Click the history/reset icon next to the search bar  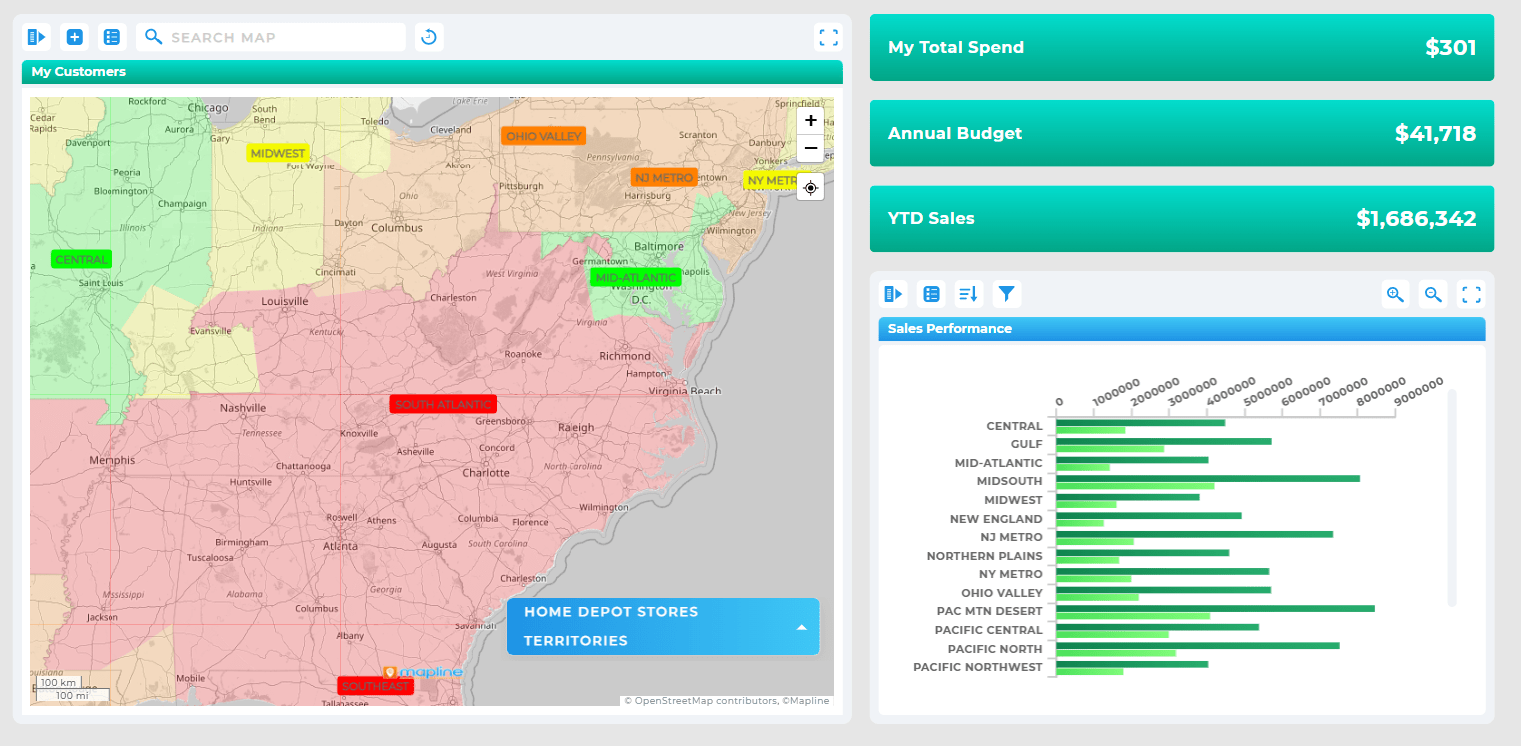[x=429, y=36]
